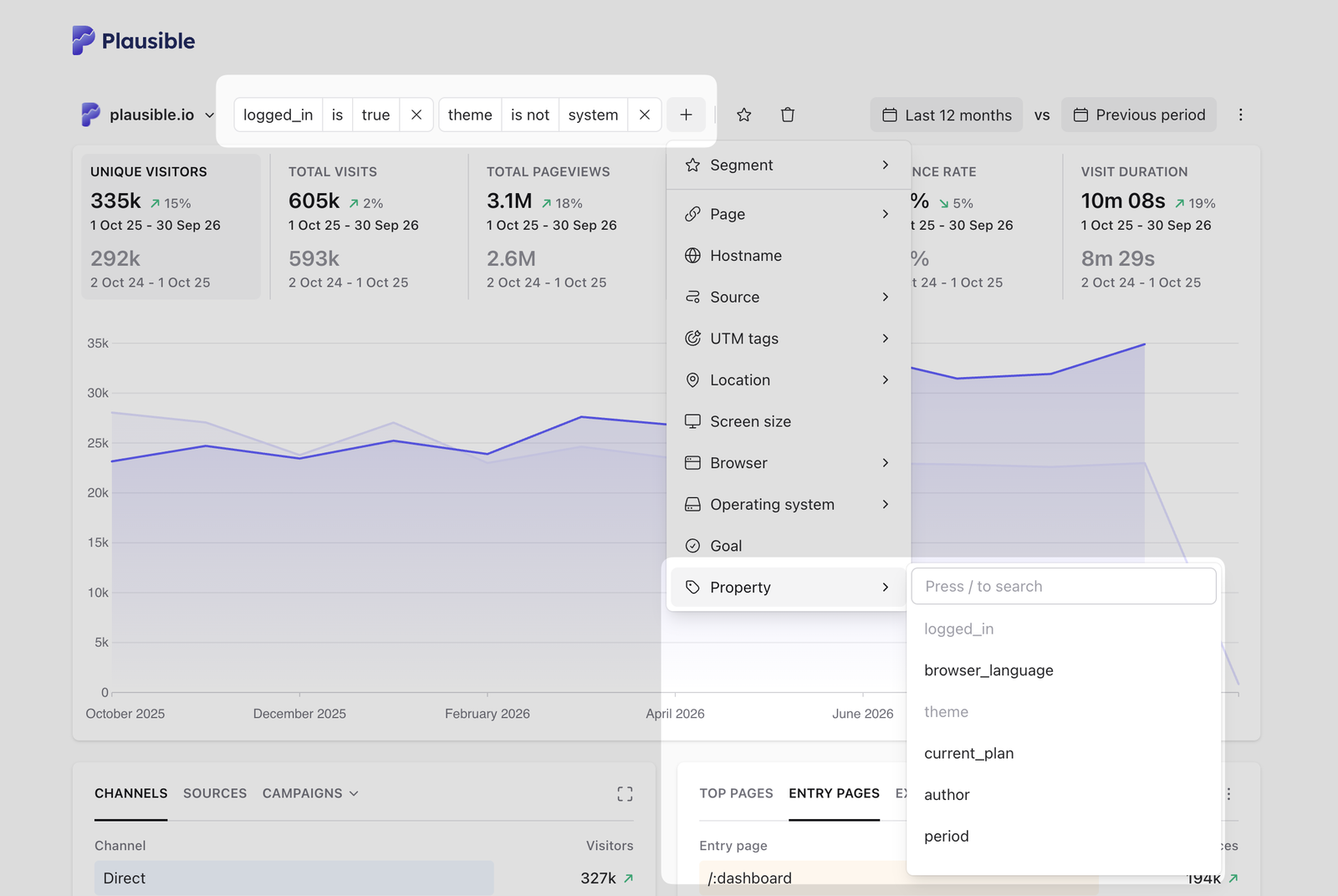This screenshot has width=1338, height=896.
Task: Click the Property menu item
Action: [x=789, y=587]
